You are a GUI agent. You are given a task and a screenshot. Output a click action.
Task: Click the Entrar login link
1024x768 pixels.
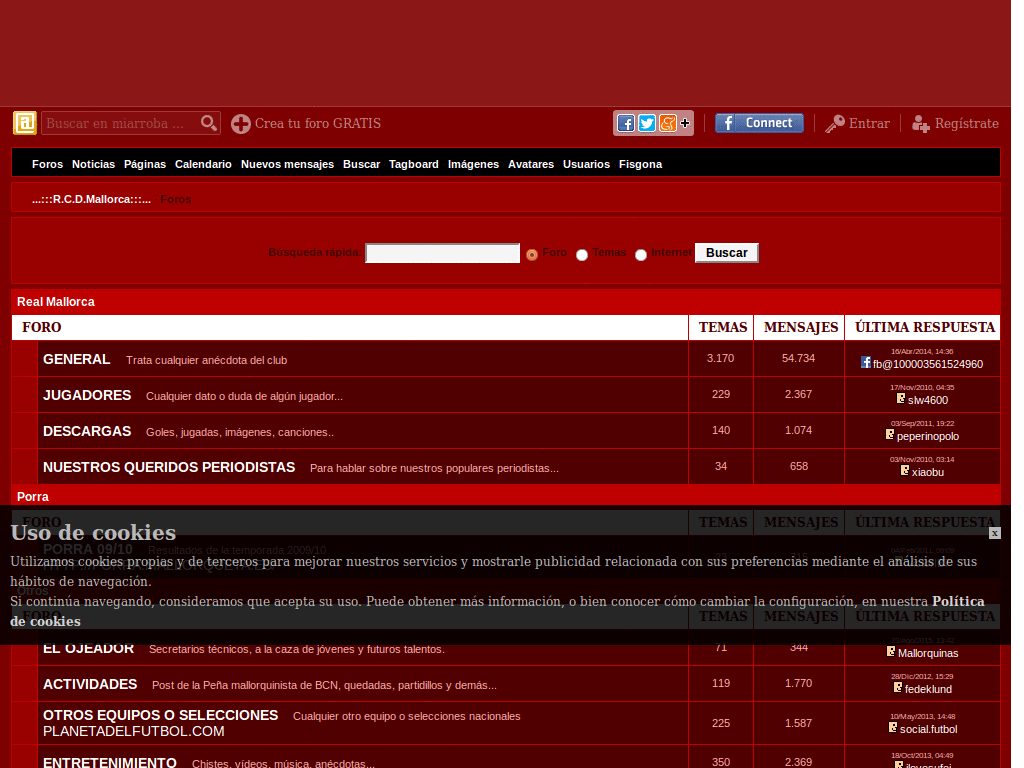point(869,123)
